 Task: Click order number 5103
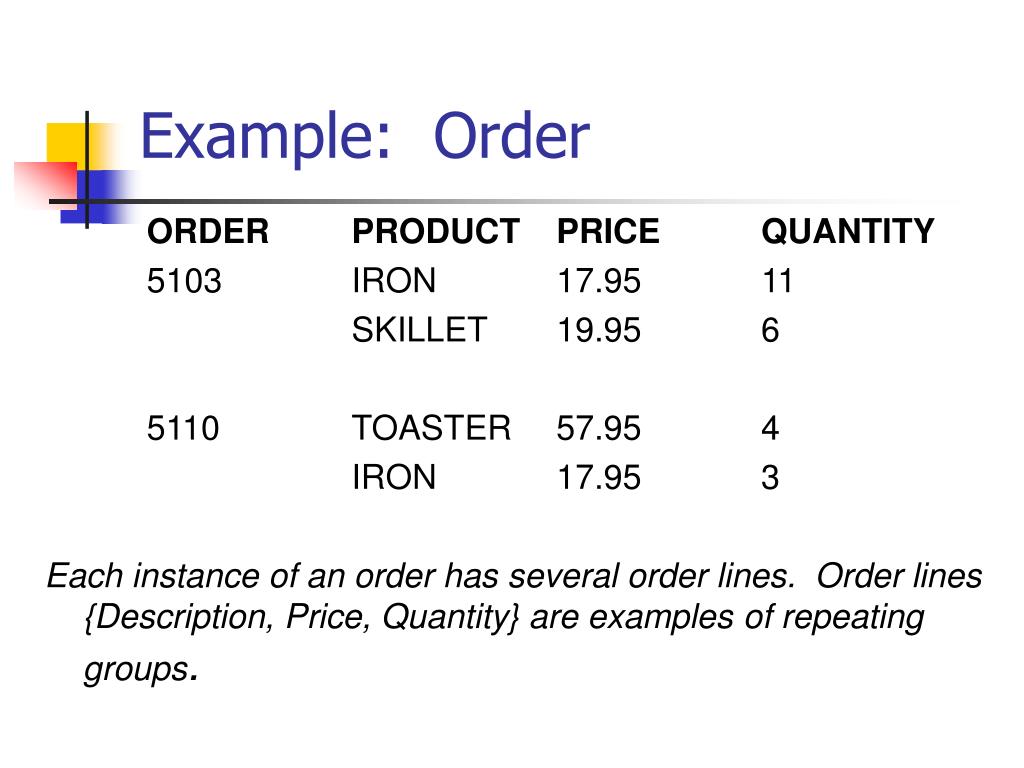coord(184,281)
